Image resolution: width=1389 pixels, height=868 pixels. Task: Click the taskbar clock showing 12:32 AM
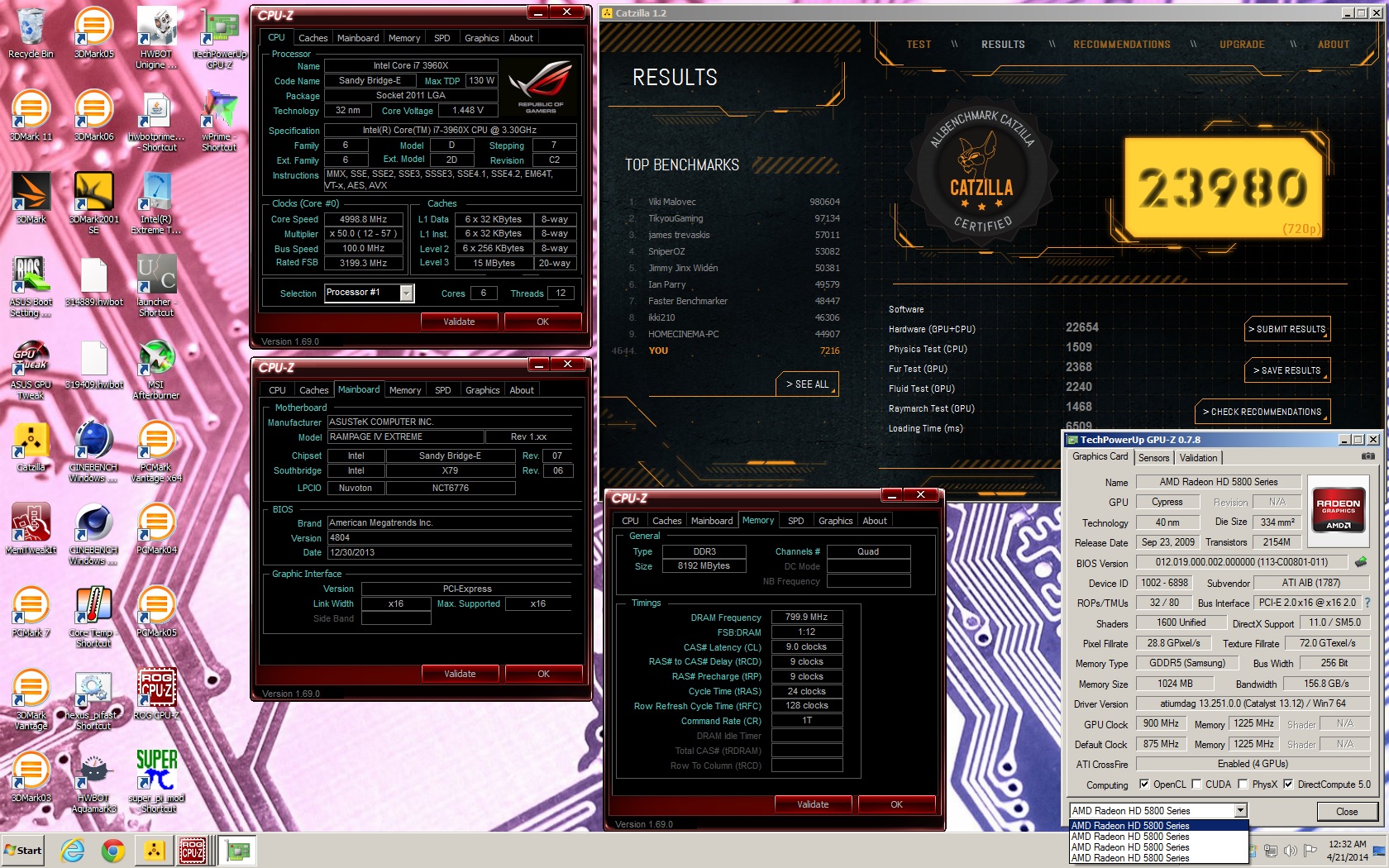tap(1347, 851)
